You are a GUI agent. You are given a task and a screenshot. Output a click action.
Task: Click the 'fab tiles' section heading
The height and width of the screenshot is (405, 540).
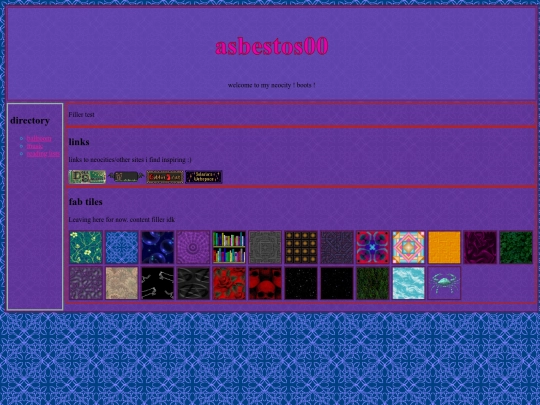point(85,202)
